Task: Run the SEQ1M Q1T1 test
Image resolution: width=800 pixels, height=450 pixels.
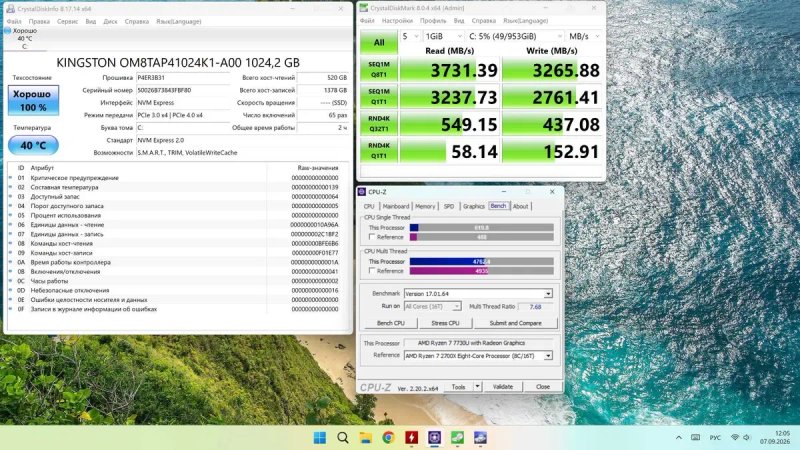Action: (x=379, y=96)
